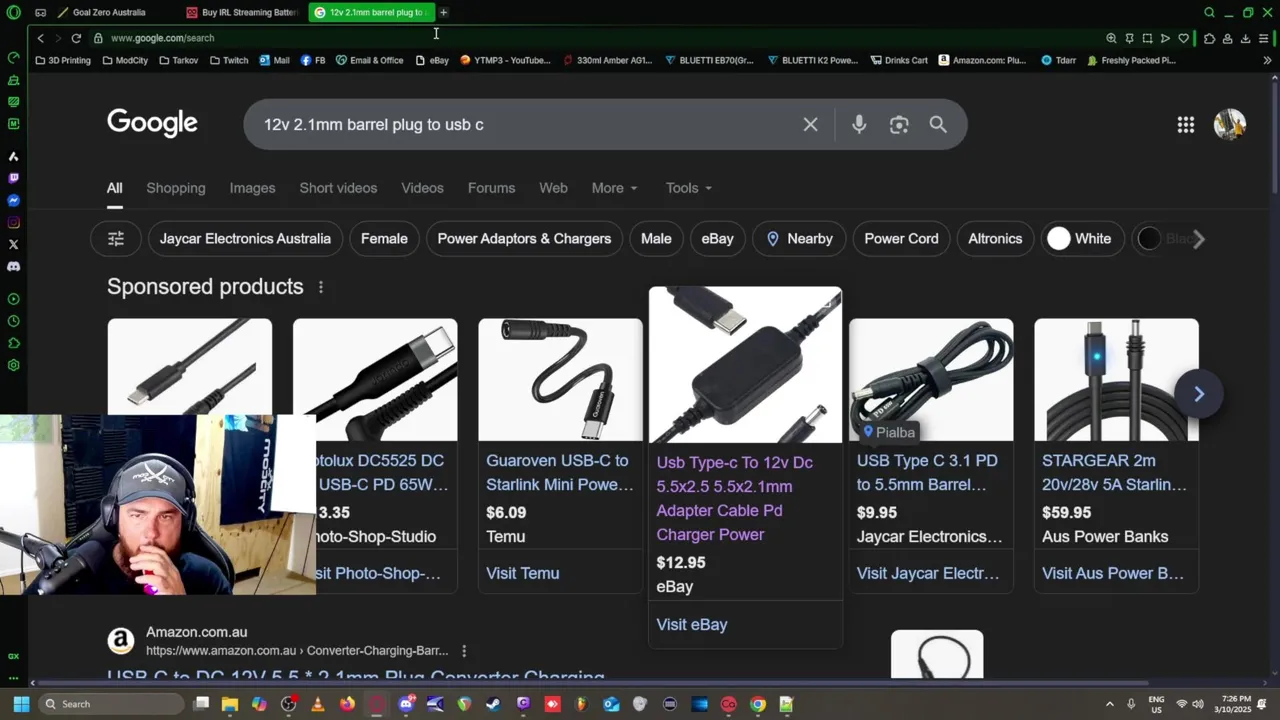Open the search filter settings chip icon

coord(116,239)
